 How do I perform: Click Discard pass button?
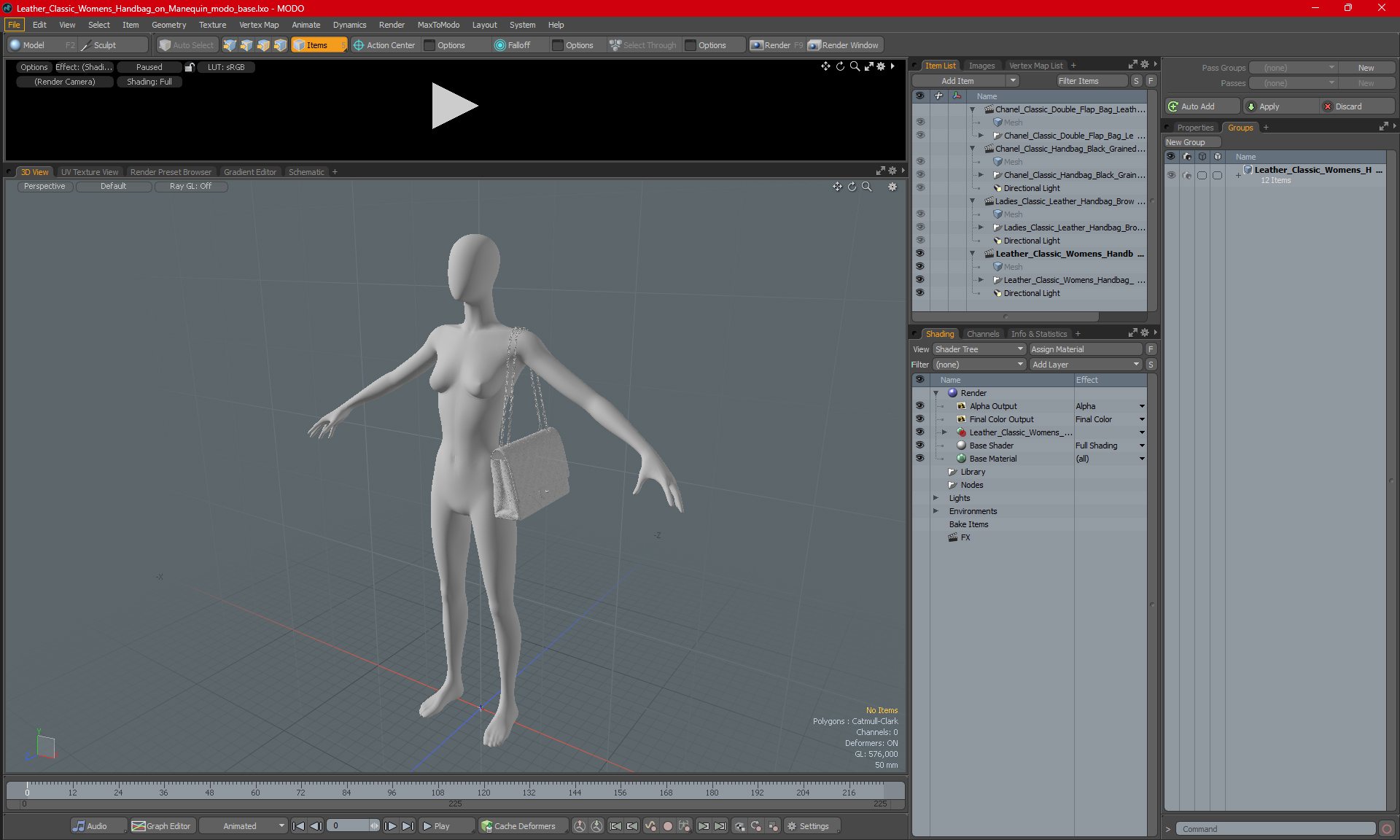(x=1357, y=106)
